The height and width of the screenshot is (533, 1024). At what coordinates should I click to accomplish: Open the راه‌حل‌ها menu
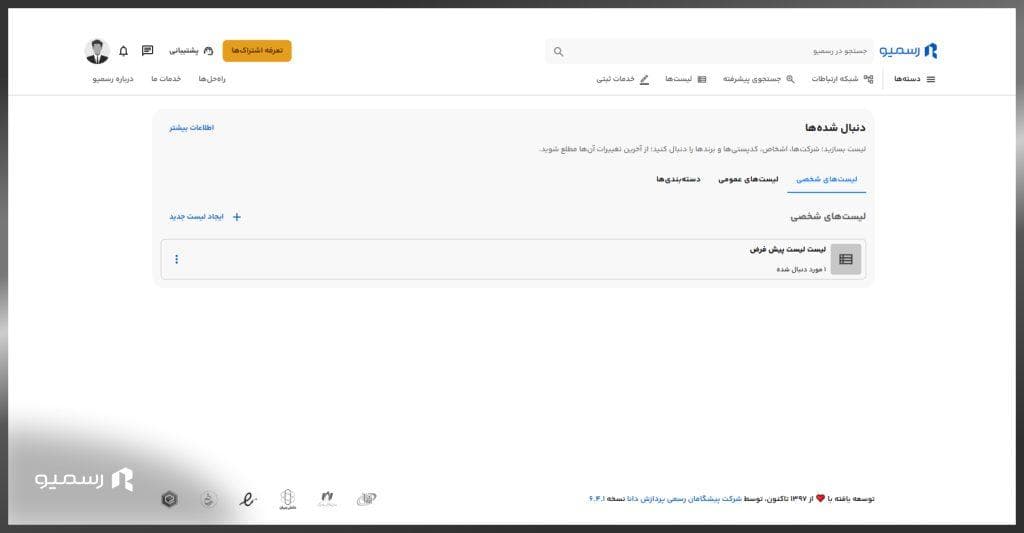pyautogui.click(x=212, y=79)
